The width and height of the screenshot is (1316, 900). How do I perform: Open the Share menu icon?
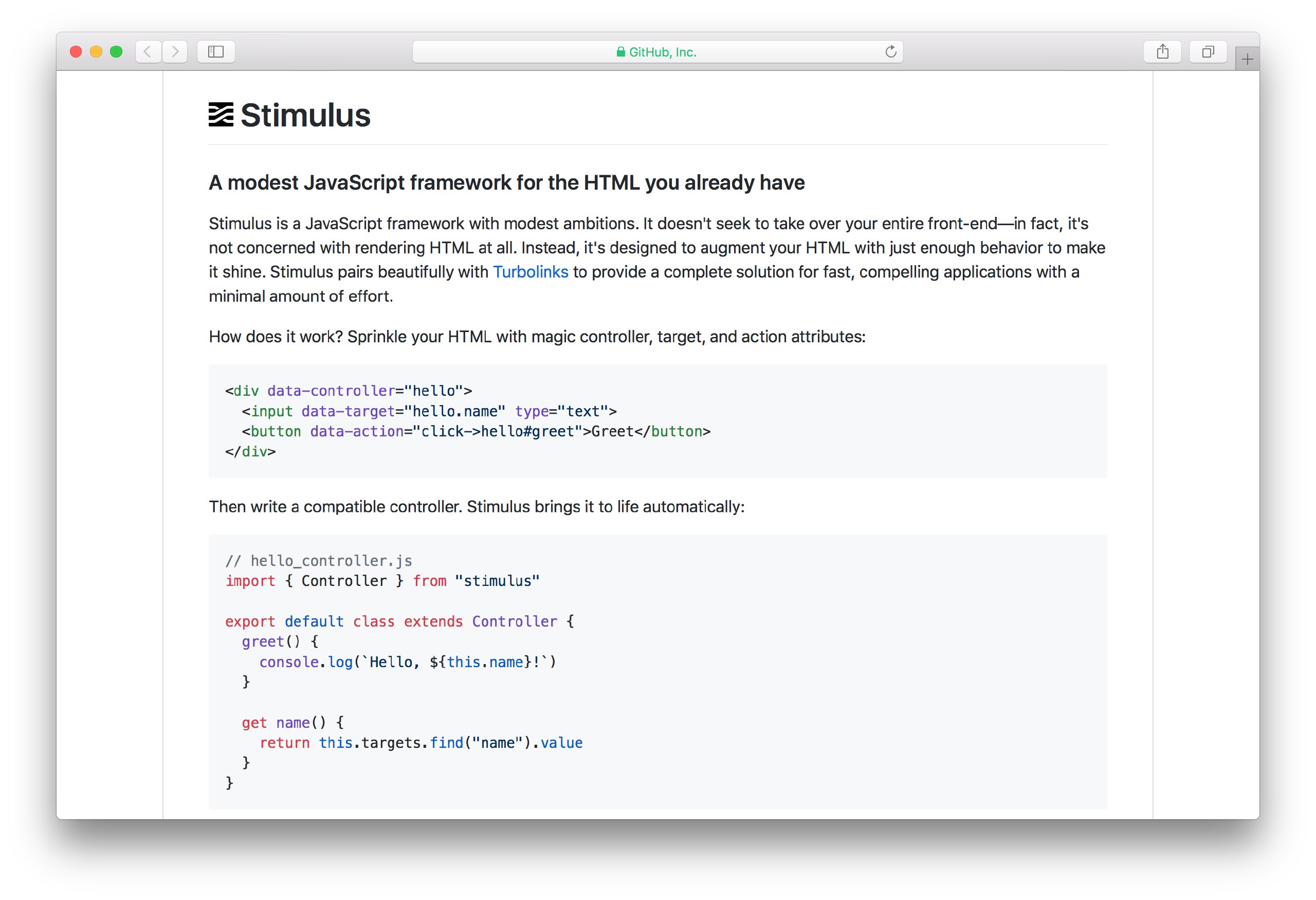click(1162, 51)
